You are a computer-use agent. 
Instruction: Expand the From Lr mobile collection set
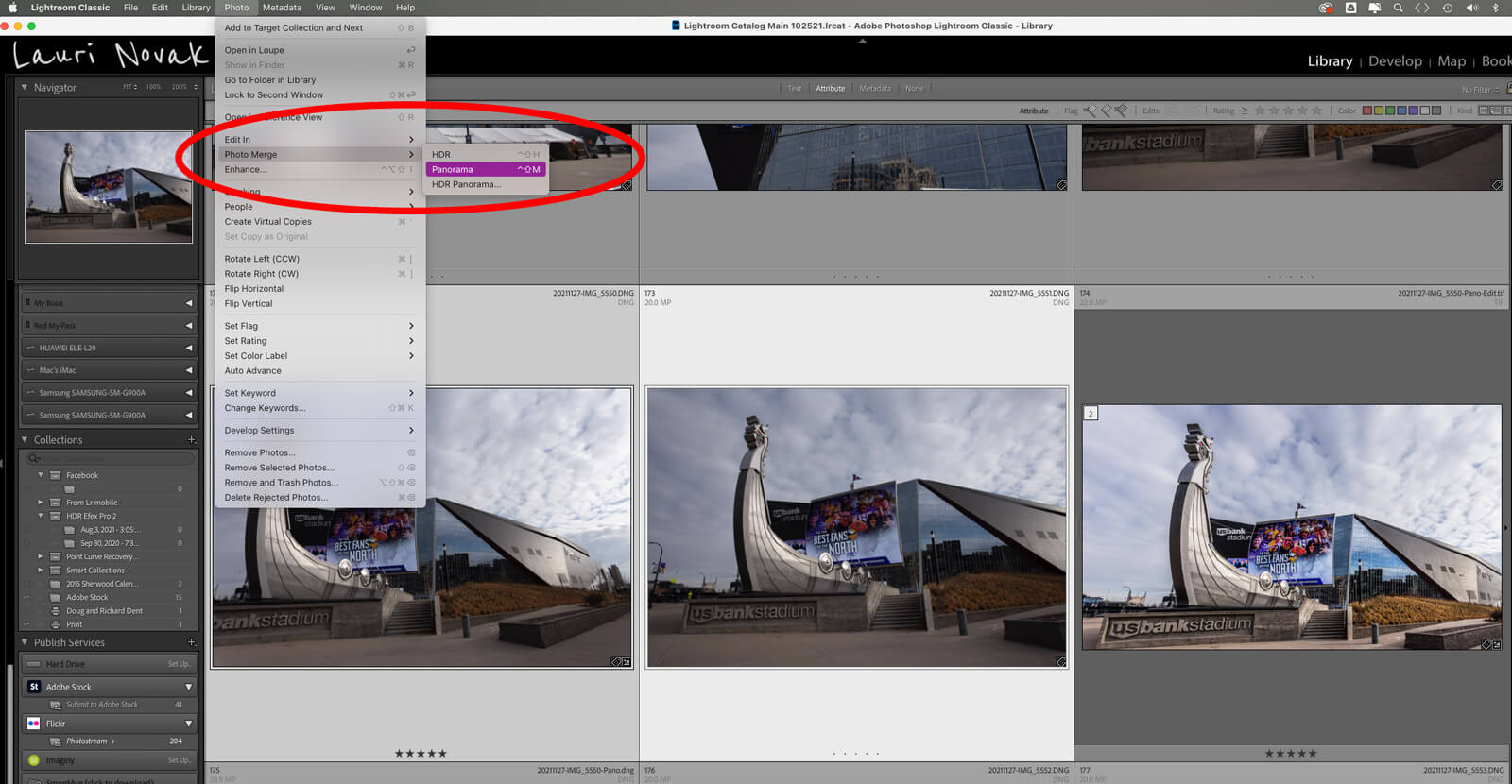click(41, 503)
